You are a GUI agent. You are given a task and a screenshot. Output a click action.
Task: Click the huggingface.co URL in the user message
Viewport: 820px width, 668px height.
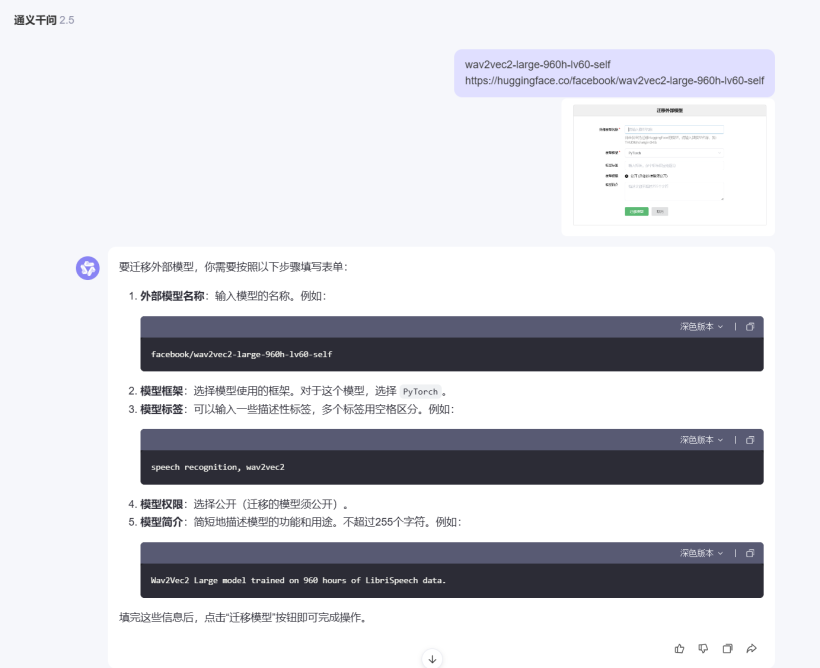point(614,81)
